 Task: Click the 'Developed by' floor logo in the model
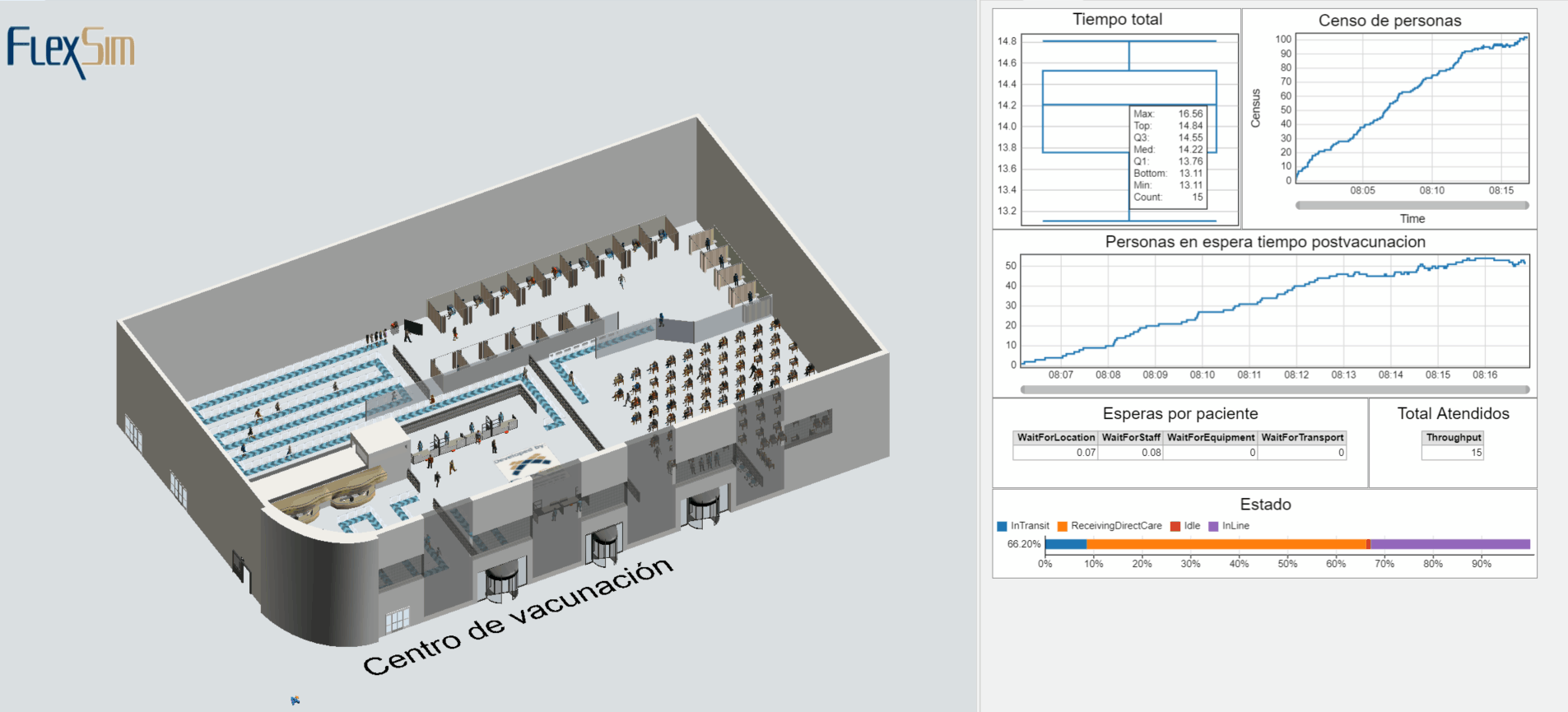(527, 462)
